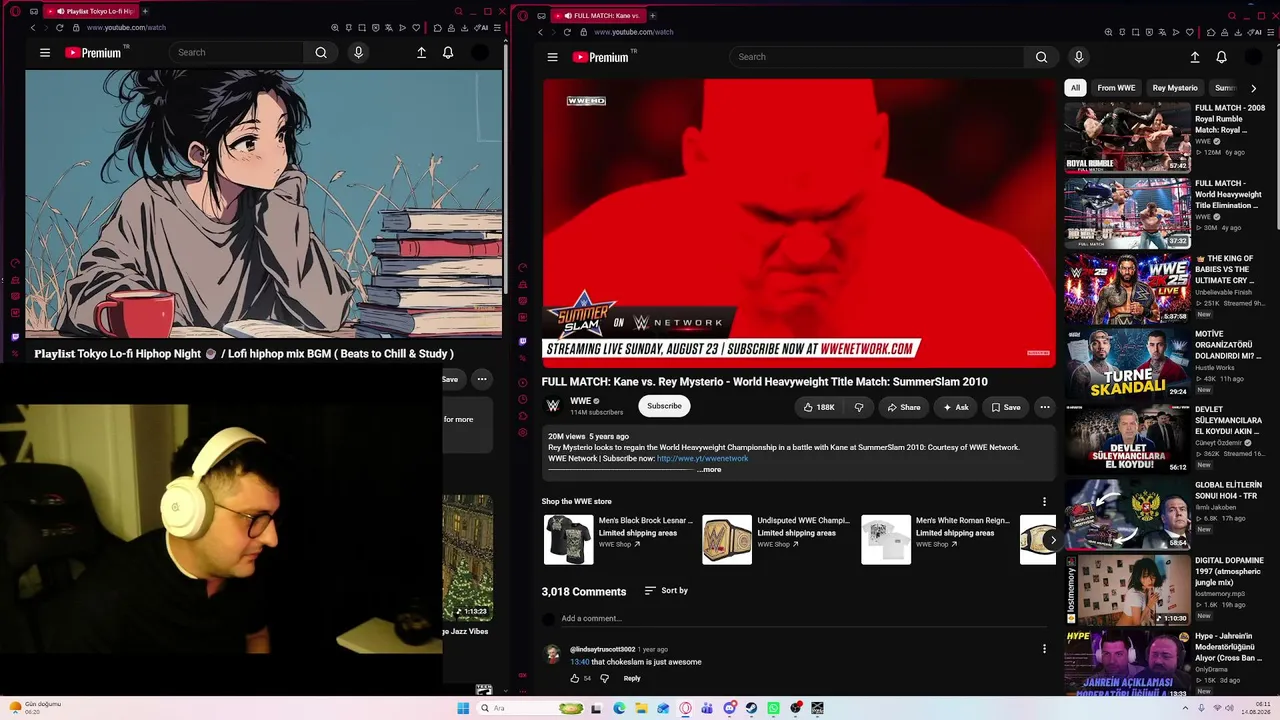Open the 2008 Royal Rumble Match thumbnail
This screenshot has height=720, width=1280.
(x=1127, y=137)
